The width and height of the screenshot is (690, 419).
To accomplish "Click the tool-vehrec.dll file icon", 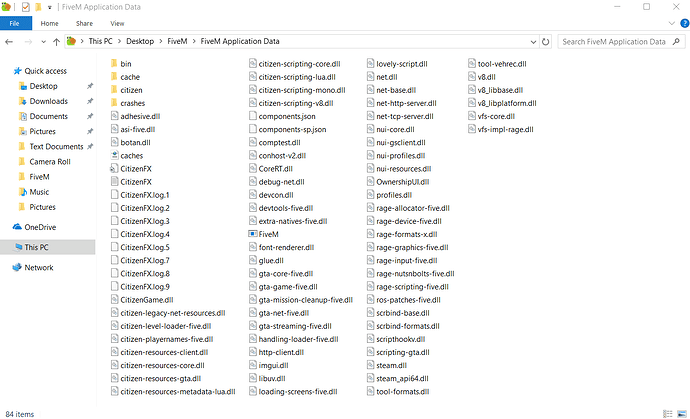I will [472, 64].
